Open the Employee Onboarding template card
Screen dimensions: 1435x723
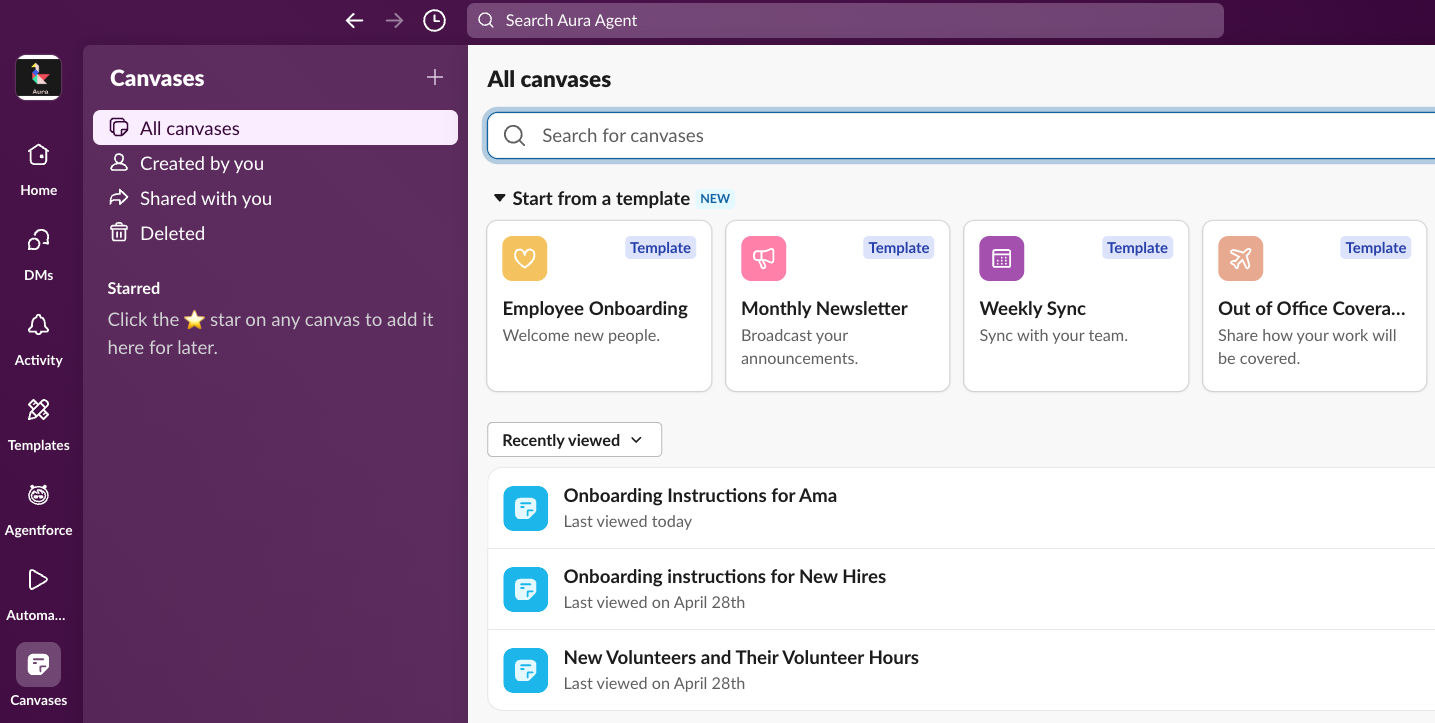(599, 306)
